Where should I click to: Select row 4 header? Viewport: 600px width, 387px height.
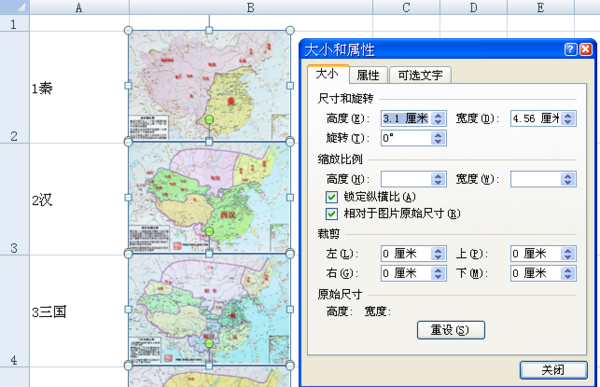(x=14, y=311)
